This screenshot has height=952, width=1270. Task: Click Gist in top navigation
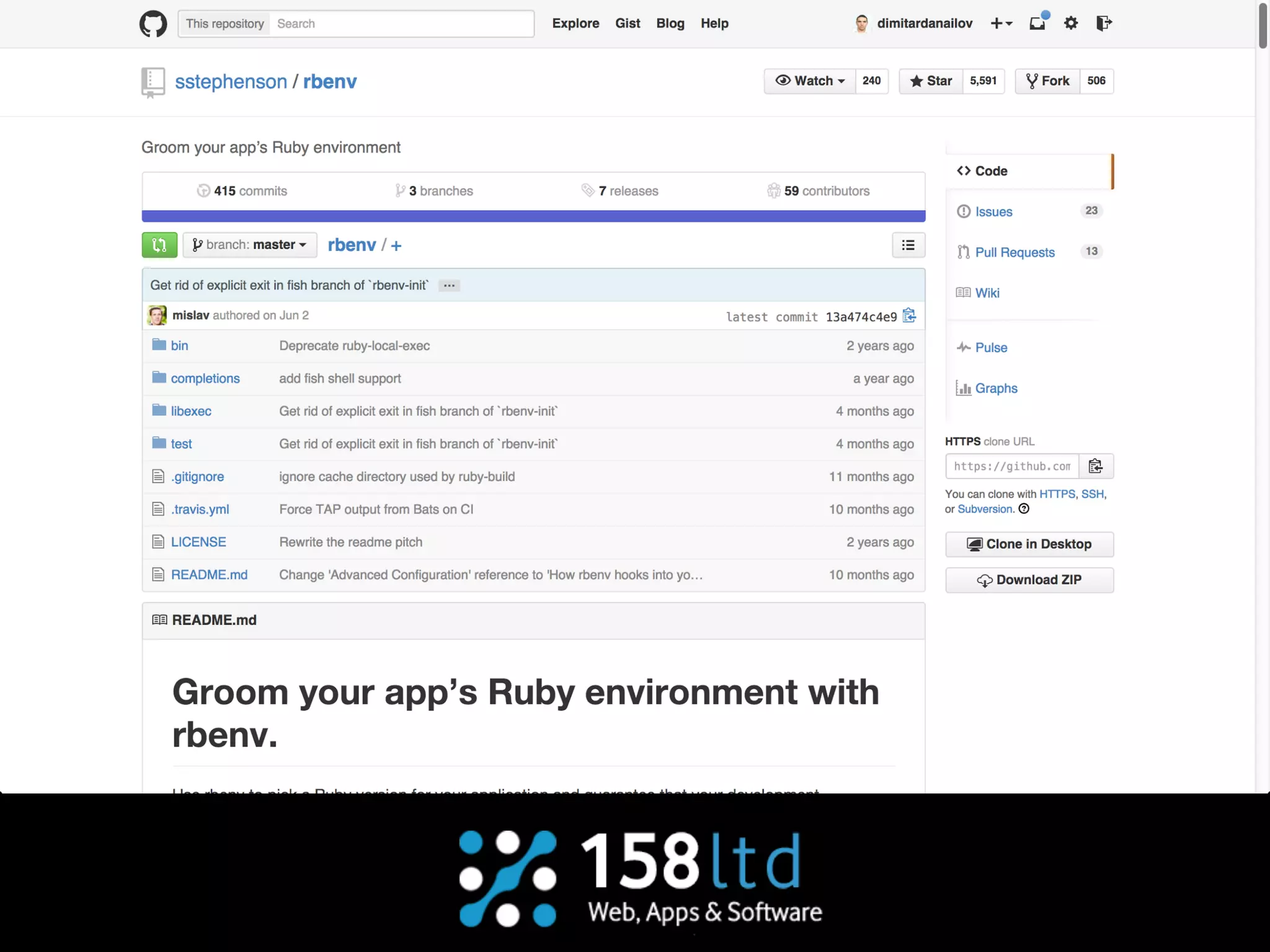[x=628, y=24]
